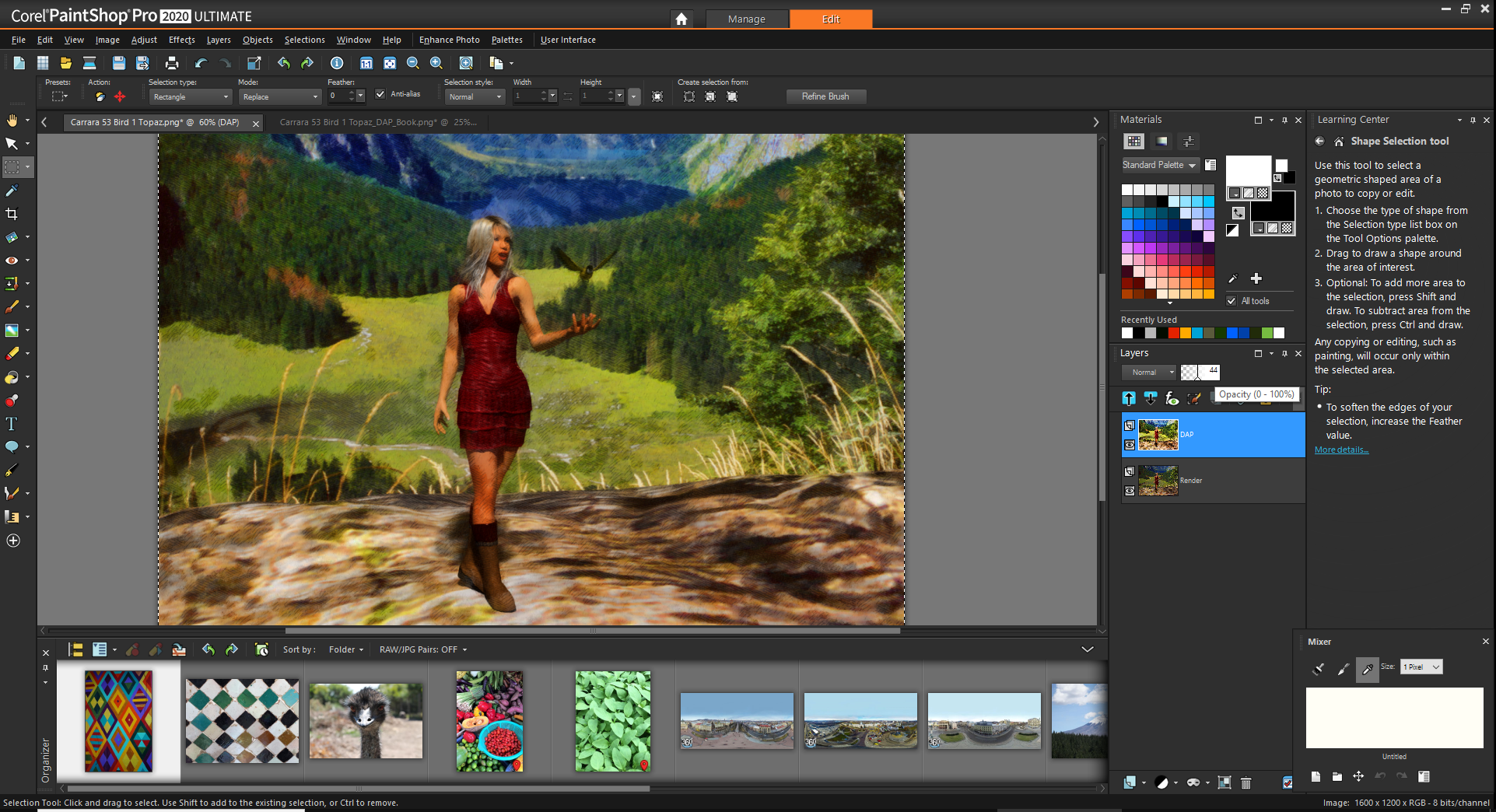Open the More details link
1496x812 pixels.
1341,450
